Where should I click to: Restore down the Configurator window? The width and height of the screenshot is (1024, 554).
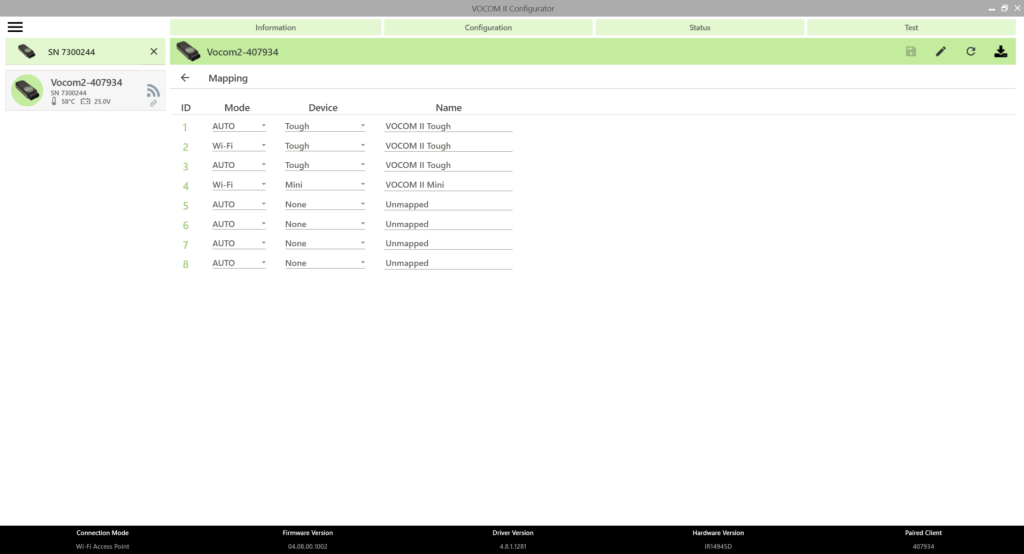click(1004, 8)
